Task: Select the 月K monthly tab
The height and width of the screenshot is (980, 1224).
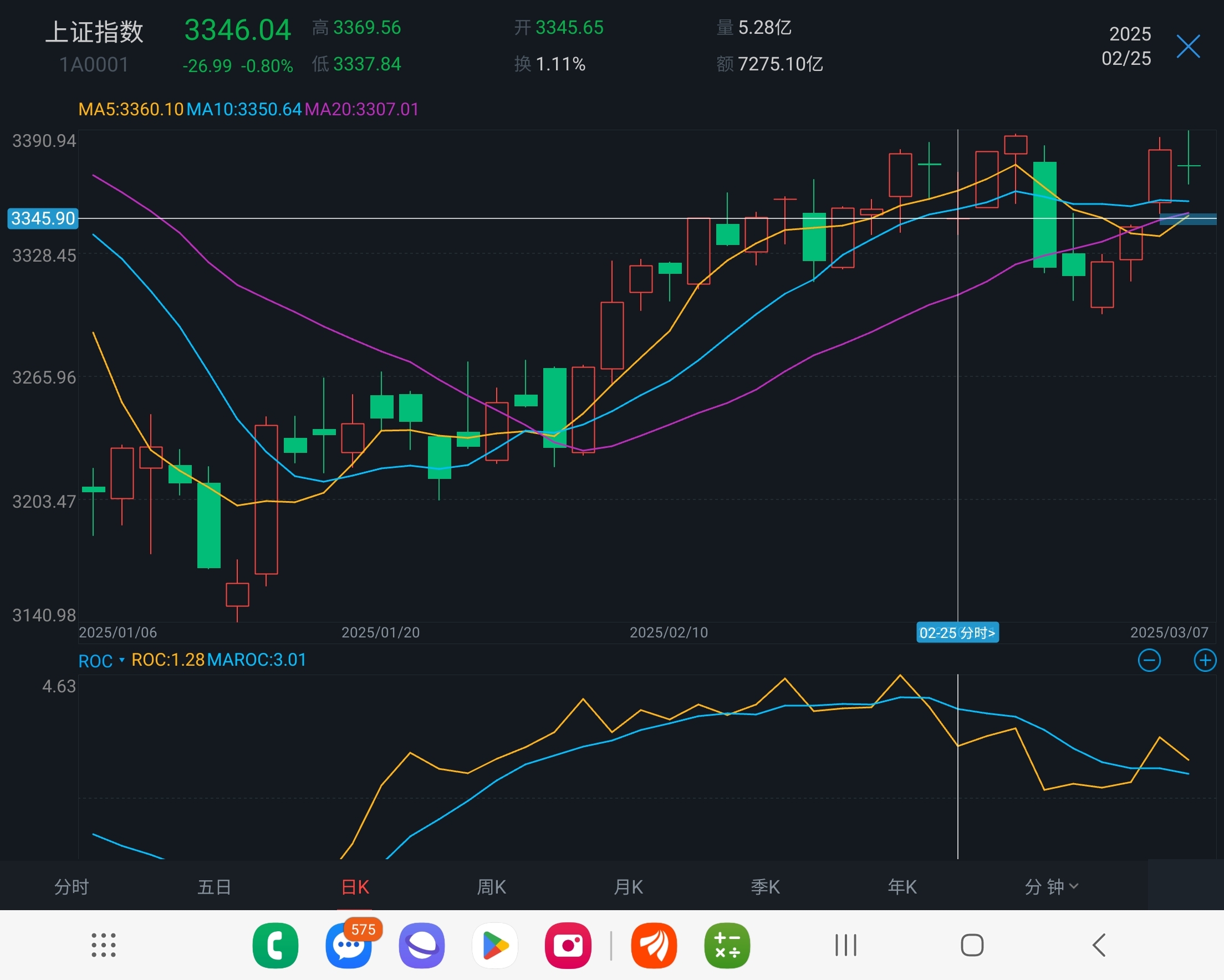Action: pyautogui.click(x=629, y=887)
